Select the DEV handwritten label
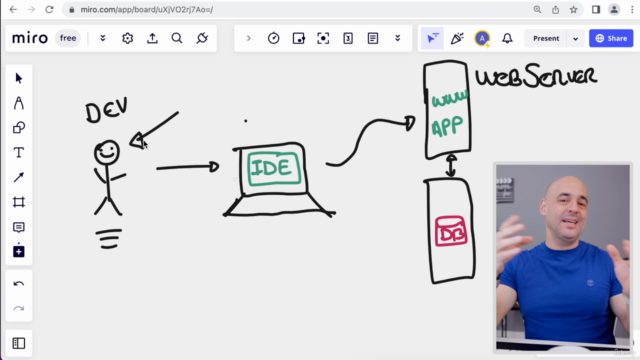This screenshot has height=360, width=640. tap(107, 110)
